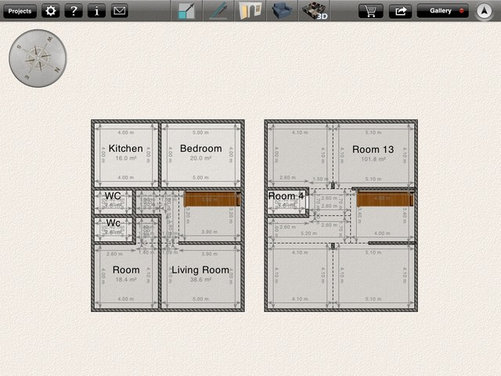
Task: Open help with the question mark icon
Action: [x=74, y=11]
